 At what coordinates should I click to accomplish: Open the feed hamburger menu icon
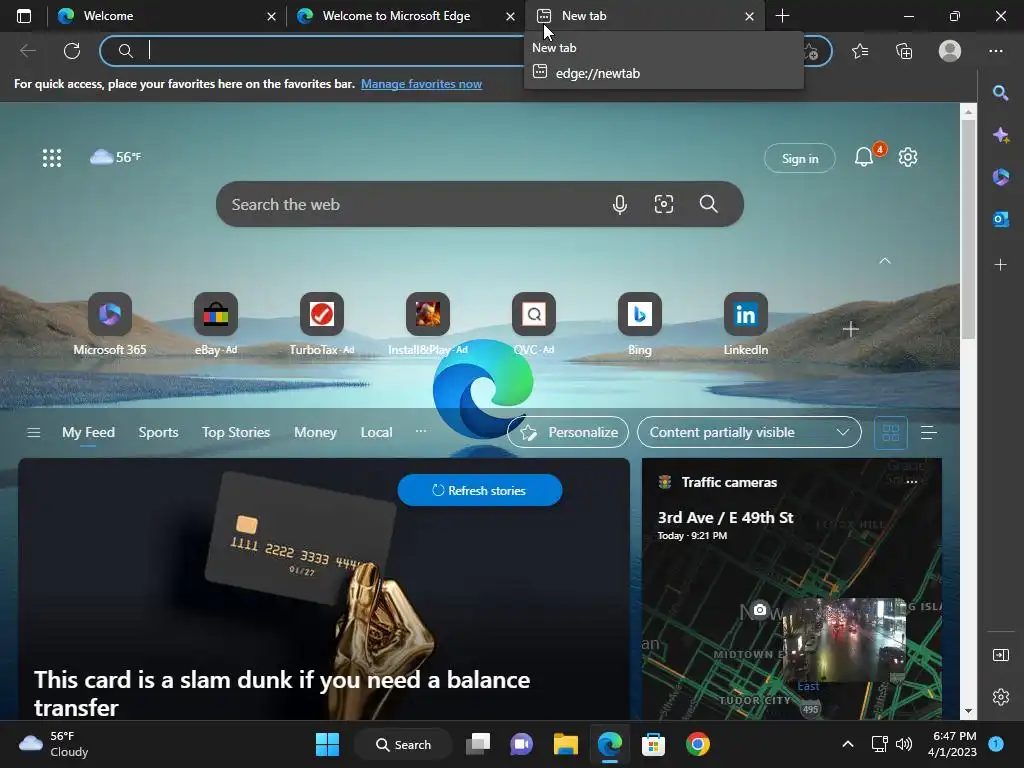point(33,432)
